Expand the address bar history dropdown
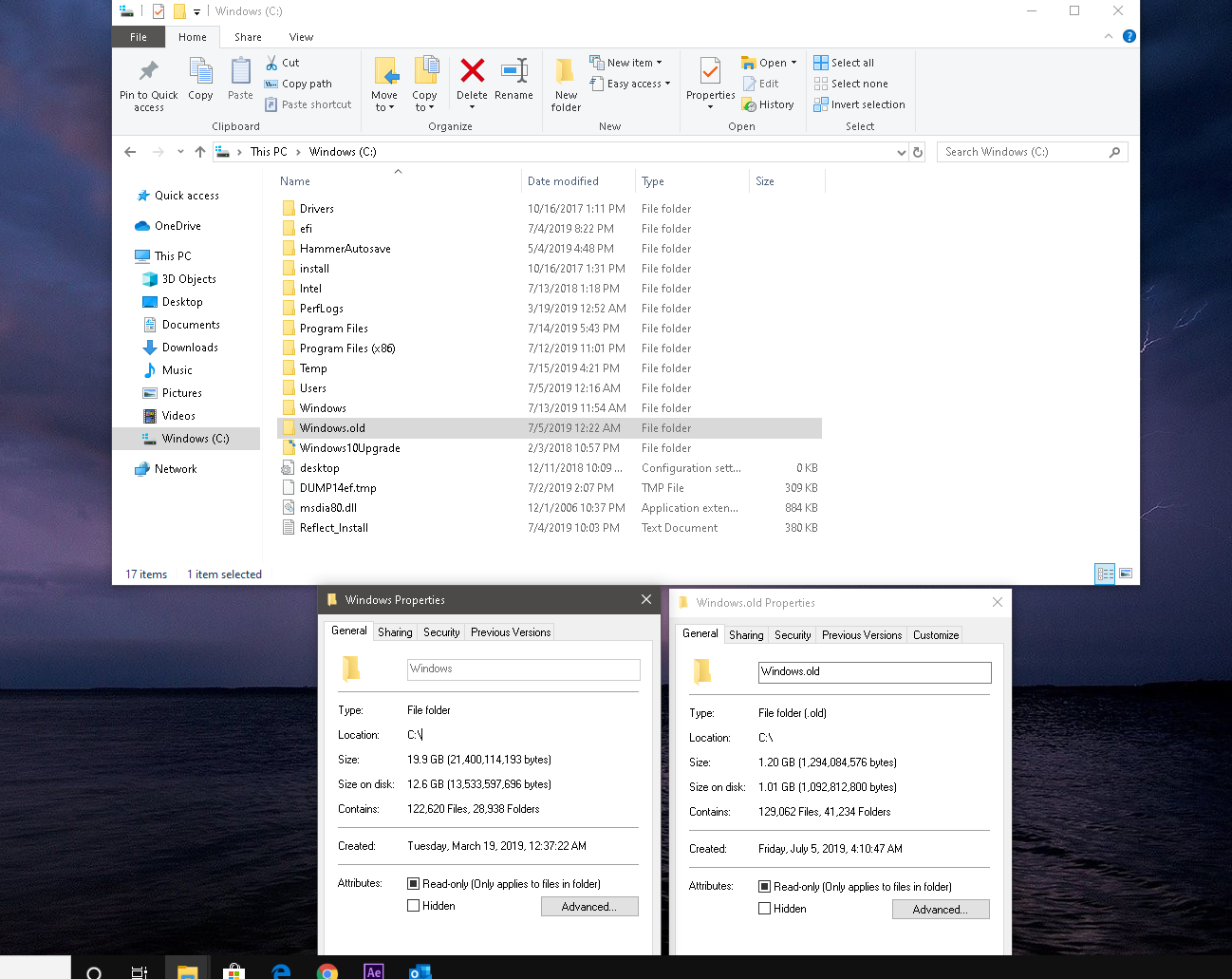1232x979 pixels. click(902, 152)
